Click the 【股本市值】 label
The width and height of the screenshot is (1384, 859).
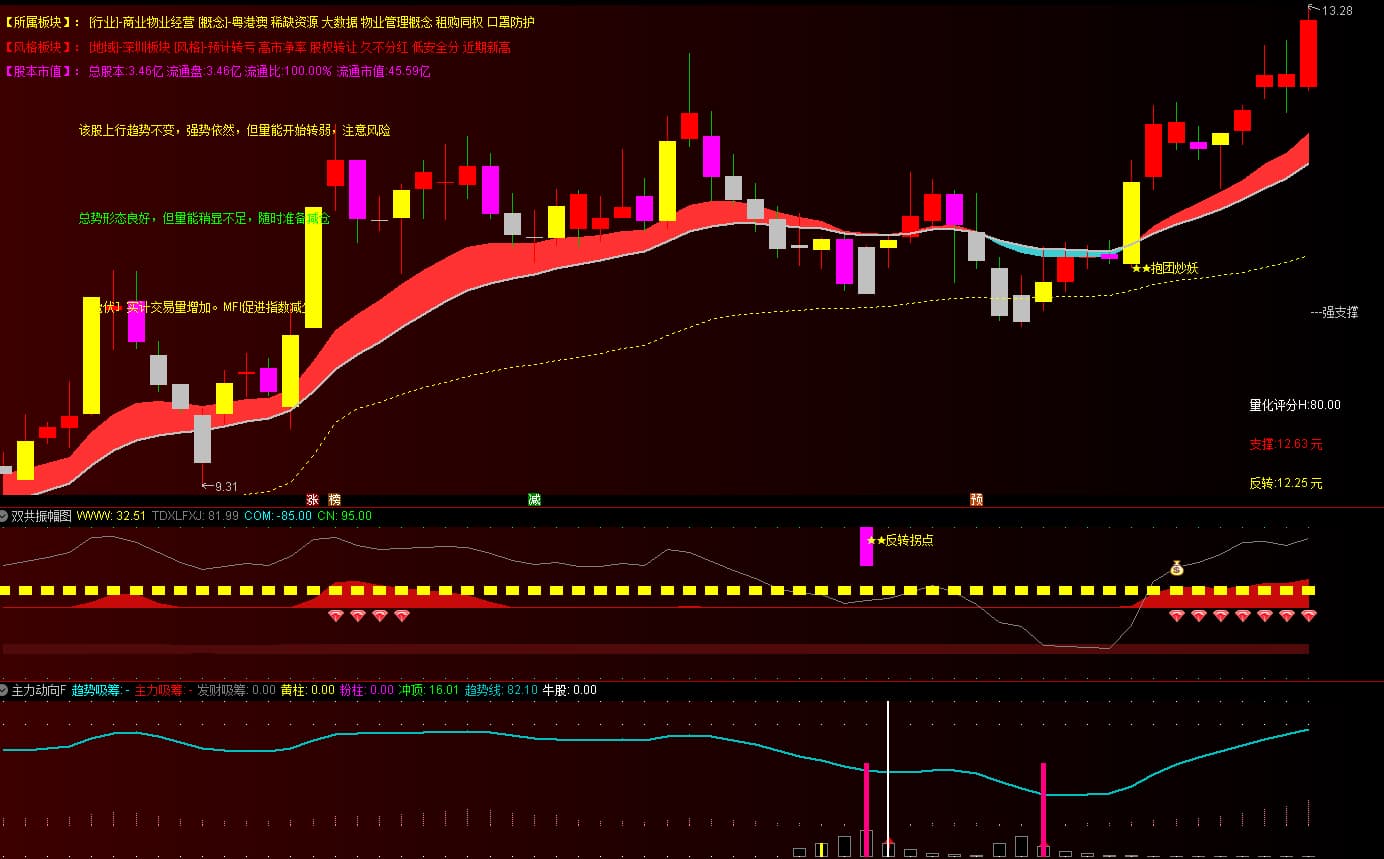[x=43, y=71]
